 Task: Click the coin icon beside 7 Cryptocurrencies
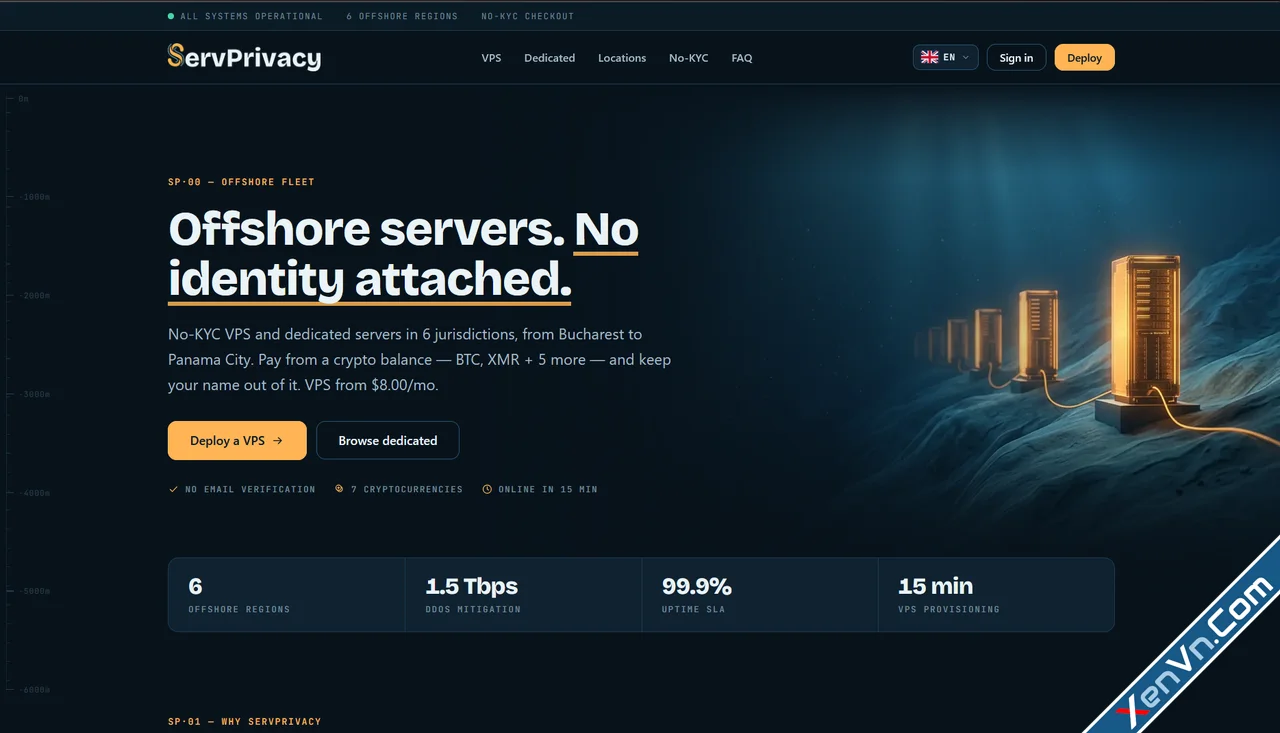point(339,489)
